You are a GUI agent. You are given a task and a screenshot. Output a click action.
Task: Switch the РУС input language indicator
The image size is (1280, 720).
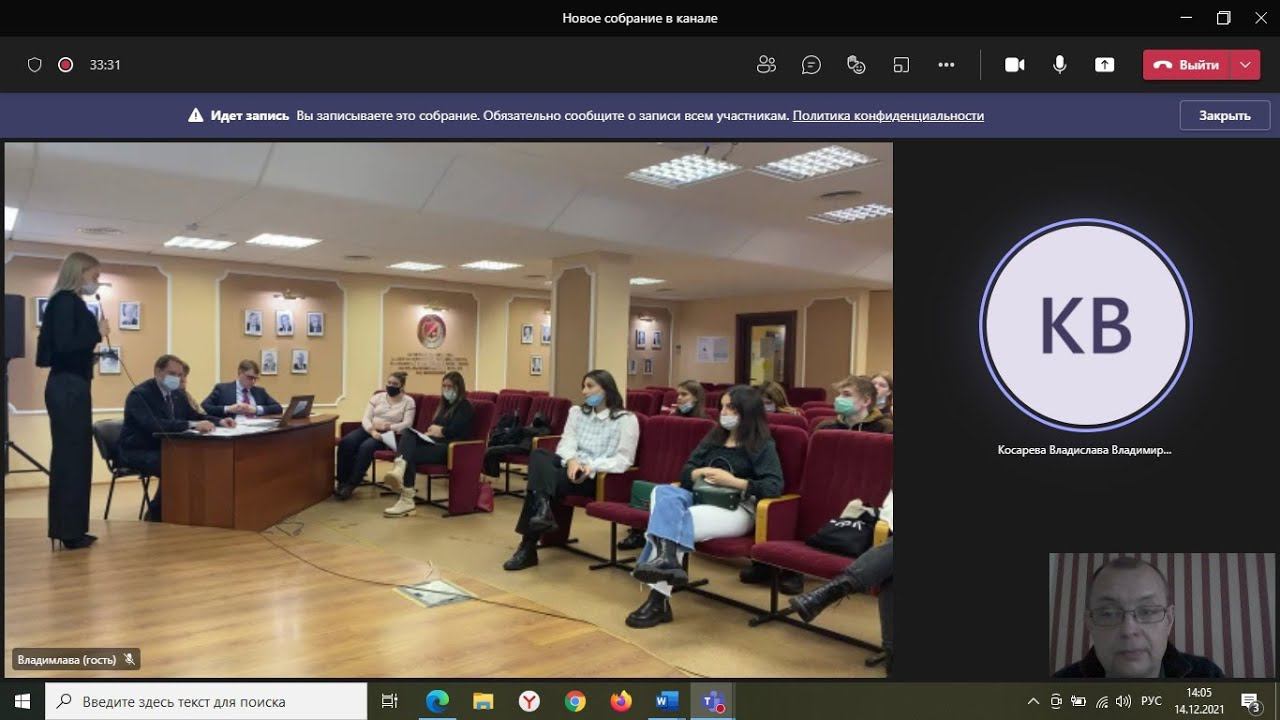click(x=1152, y=701)
